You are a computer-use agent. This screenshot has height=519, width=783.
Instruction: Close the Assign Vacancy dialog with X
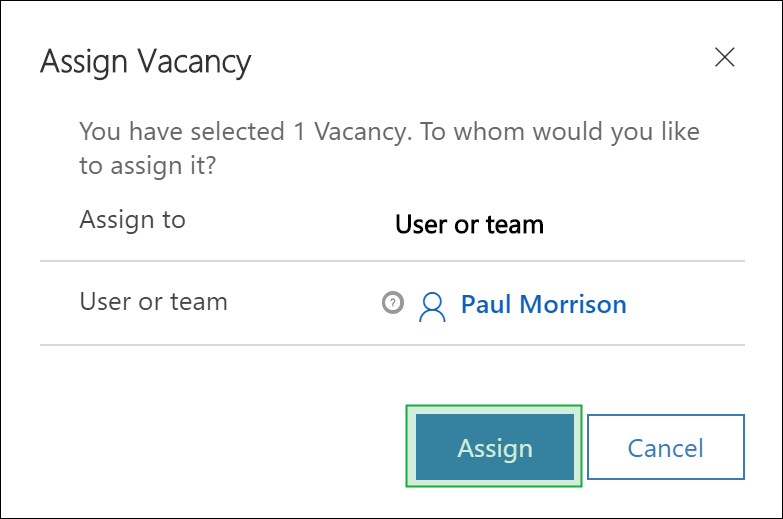pyautogui.click(x=724, y=57)
